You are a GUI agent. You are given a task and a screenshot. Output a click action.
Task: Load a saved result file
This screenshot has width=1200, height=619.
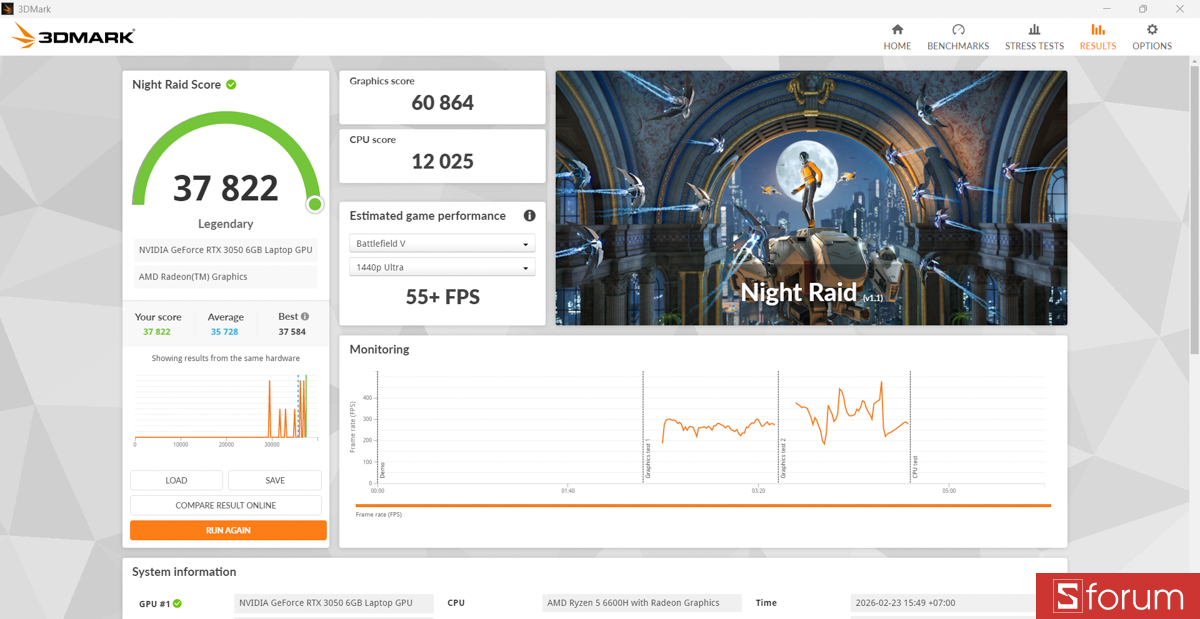point(176,480)
